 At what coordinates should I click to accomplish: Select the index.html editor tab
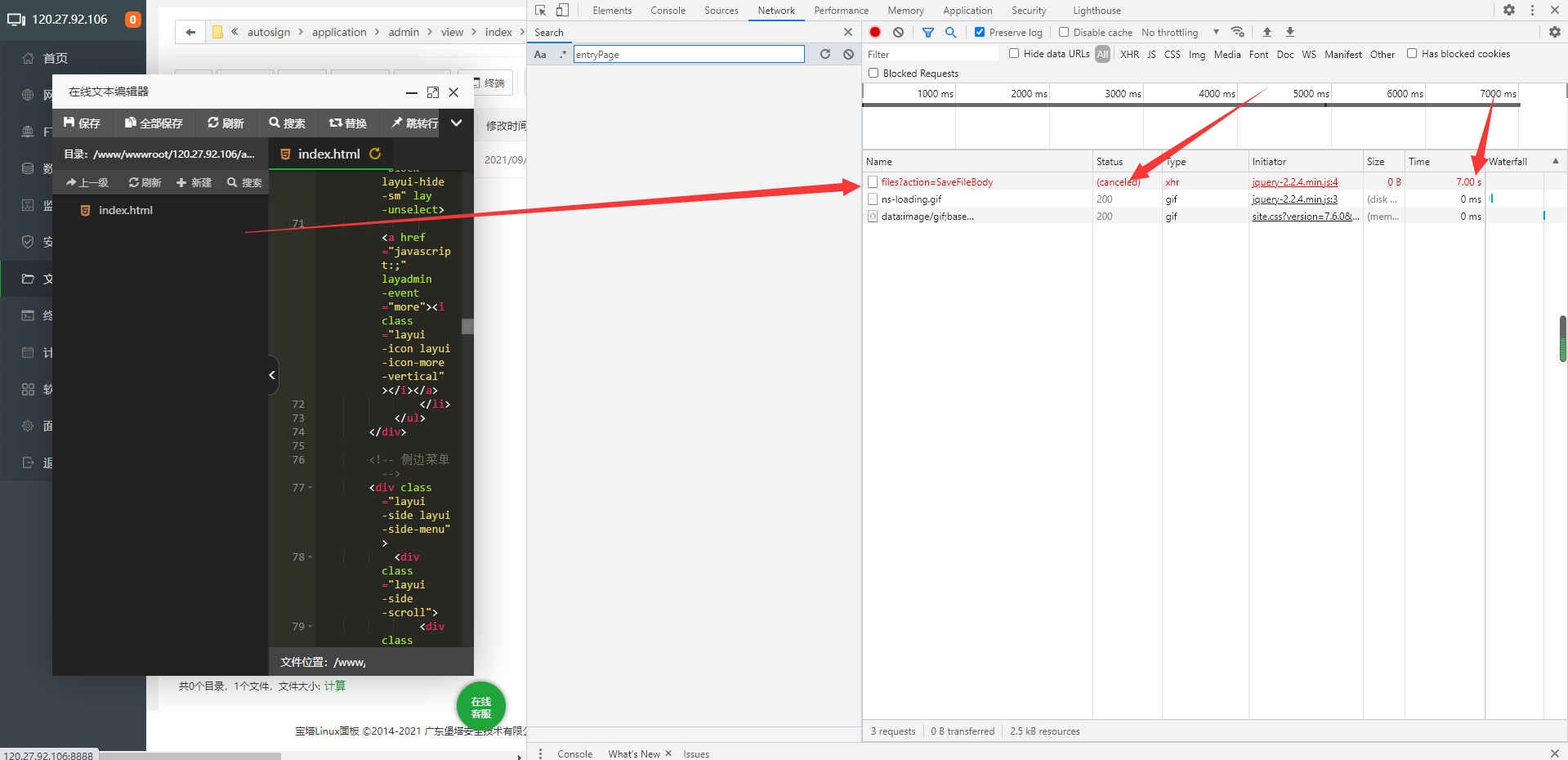pyautogui.click(x=331, y=154)
